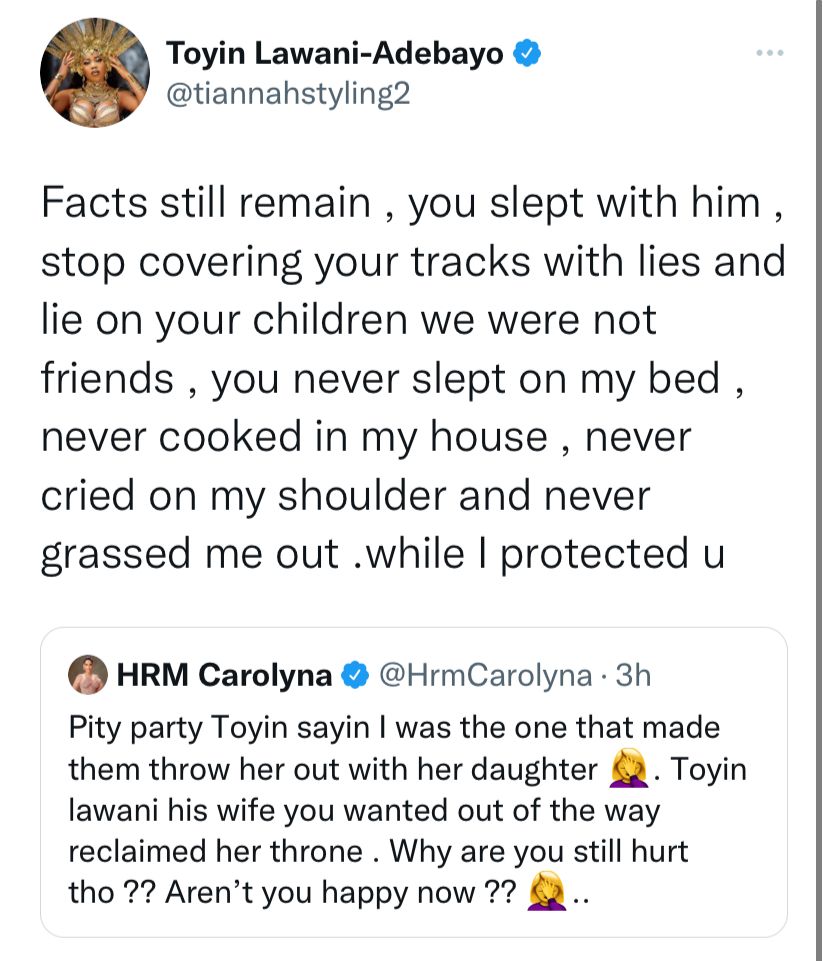Click the 3h timestamp on quoted tweet
The width and height of the screenshot is (823, 961).
(x=633, y=675)
